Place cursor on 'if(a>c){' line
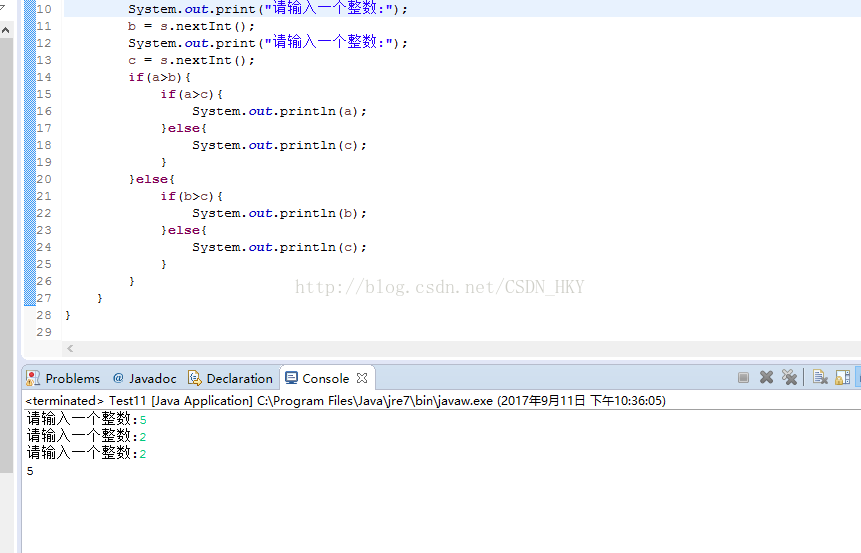The height and width of the screenshot is (553, 861). click(x=191, y=94)
